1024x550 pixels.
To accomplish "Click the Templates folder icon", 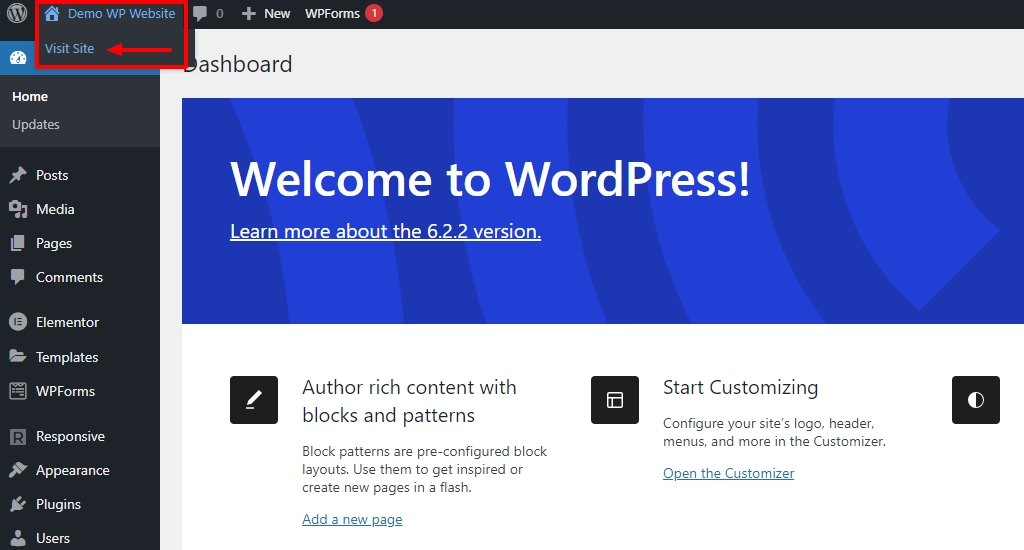I will pyautogui.click(x=18, y=357).
